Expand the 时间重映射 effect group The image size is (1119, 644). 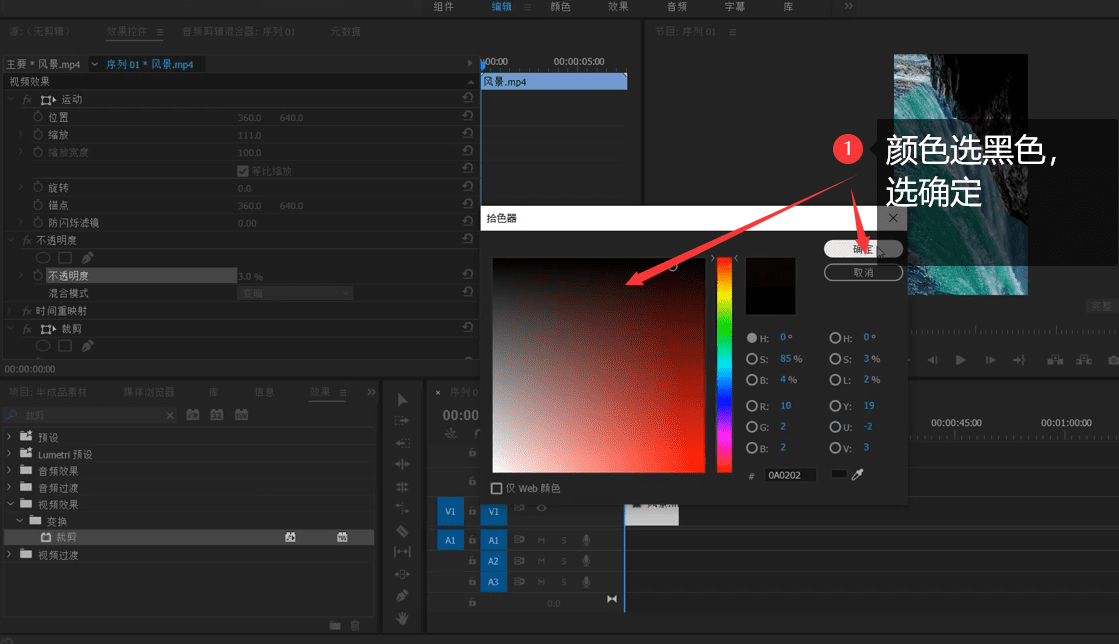[9, 311]
